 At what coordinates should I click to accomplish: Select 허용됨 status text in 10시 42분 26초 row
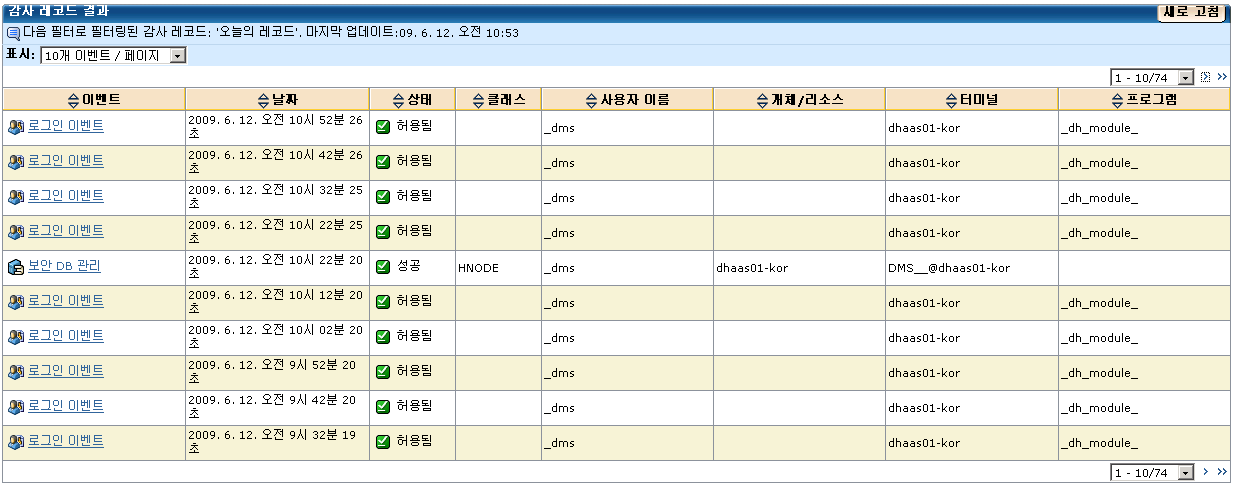414,161
